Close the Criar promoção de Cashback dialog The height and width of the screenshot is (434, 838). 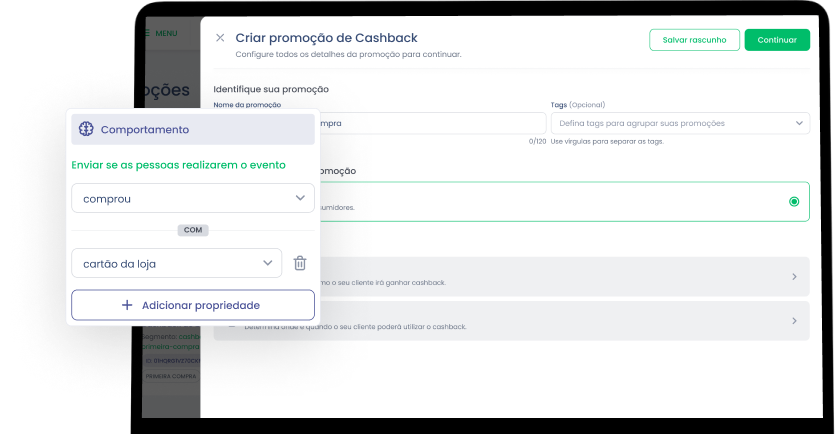click(x=220, y=38)
